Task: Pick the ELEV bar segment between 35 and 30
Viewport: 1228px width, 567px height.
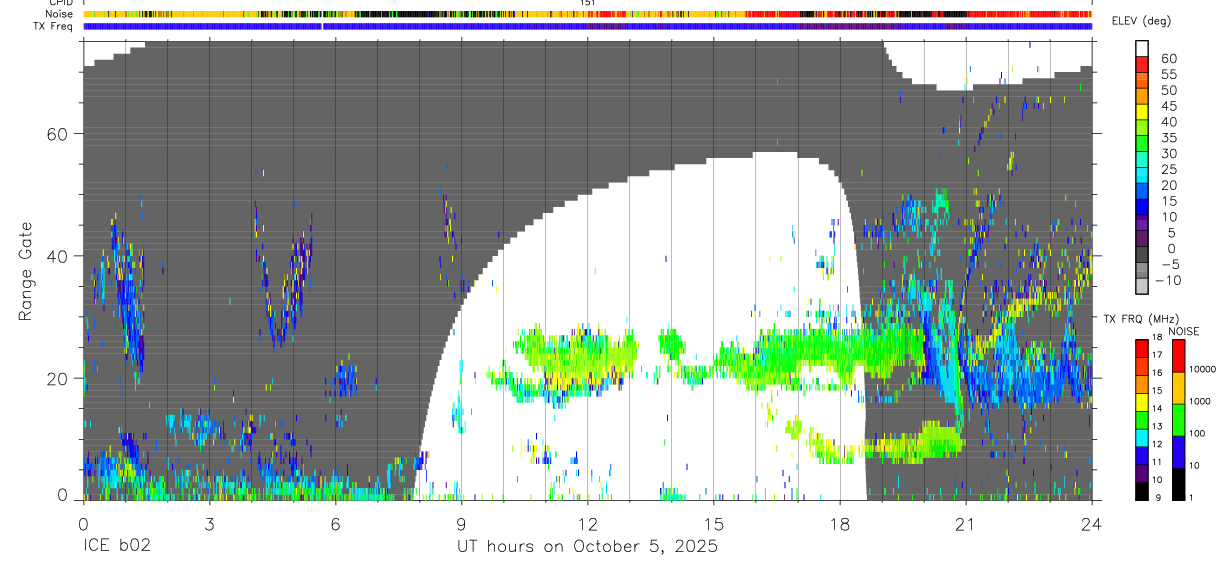Action: (1142, 142)
